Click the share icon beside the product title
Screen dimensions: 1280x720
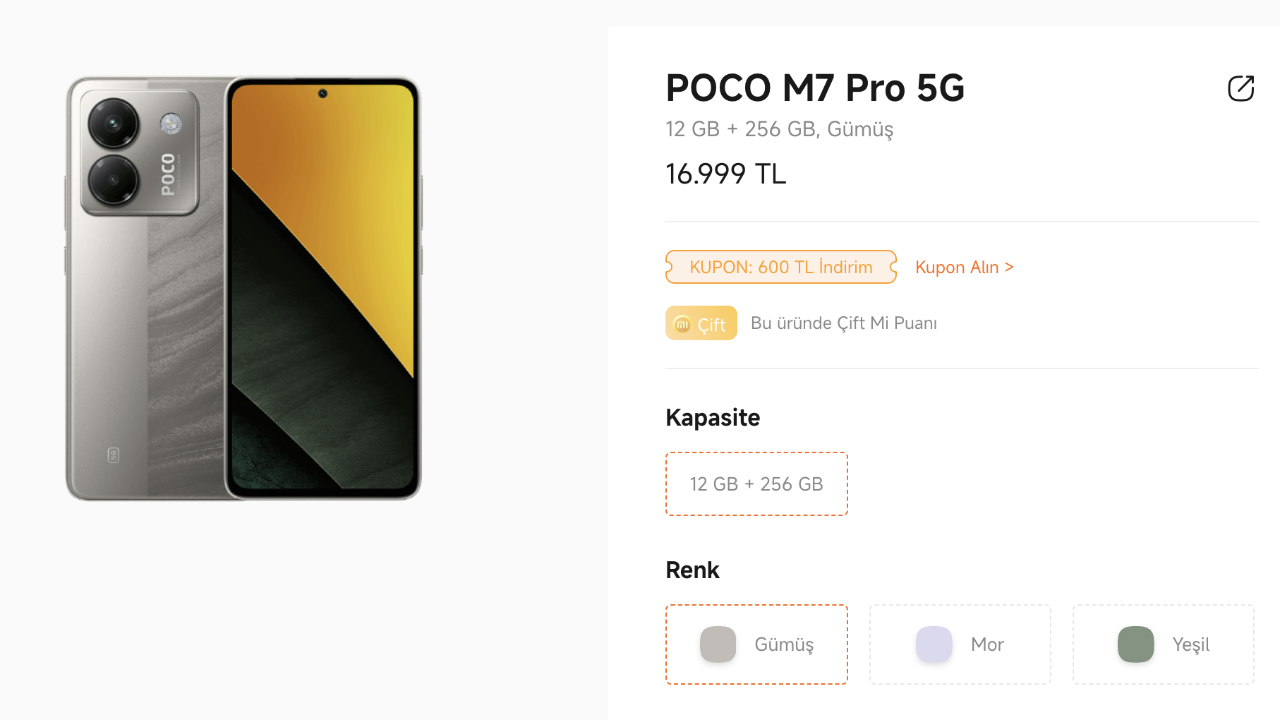[x=1240, y=89]
